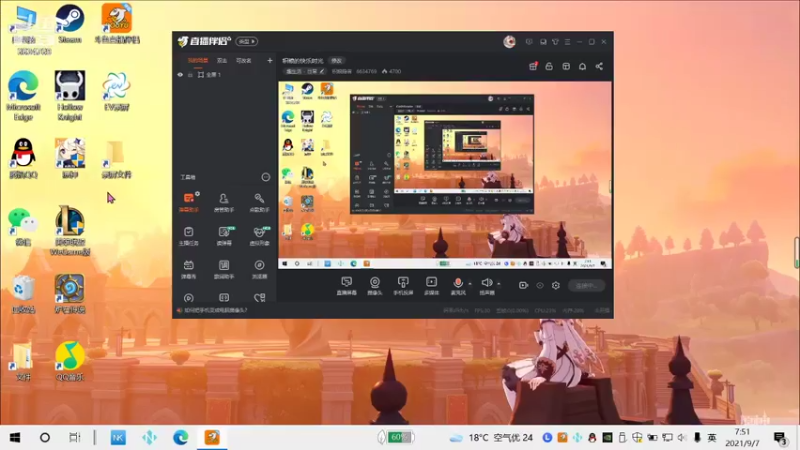Open the skin (shirt) icon in the title bar

(x=555, y=42)
